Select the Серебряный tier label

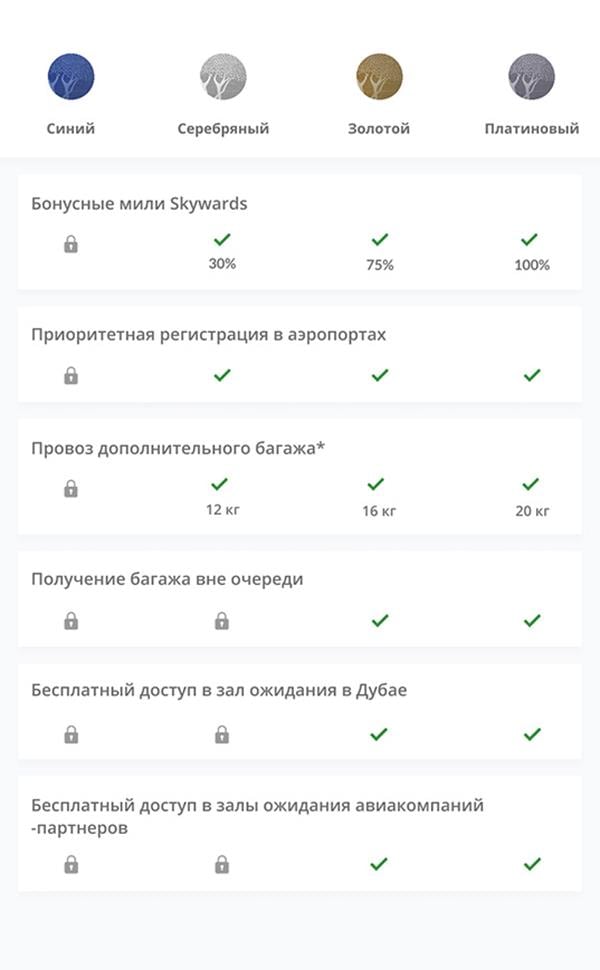click(x=223, y=129)
